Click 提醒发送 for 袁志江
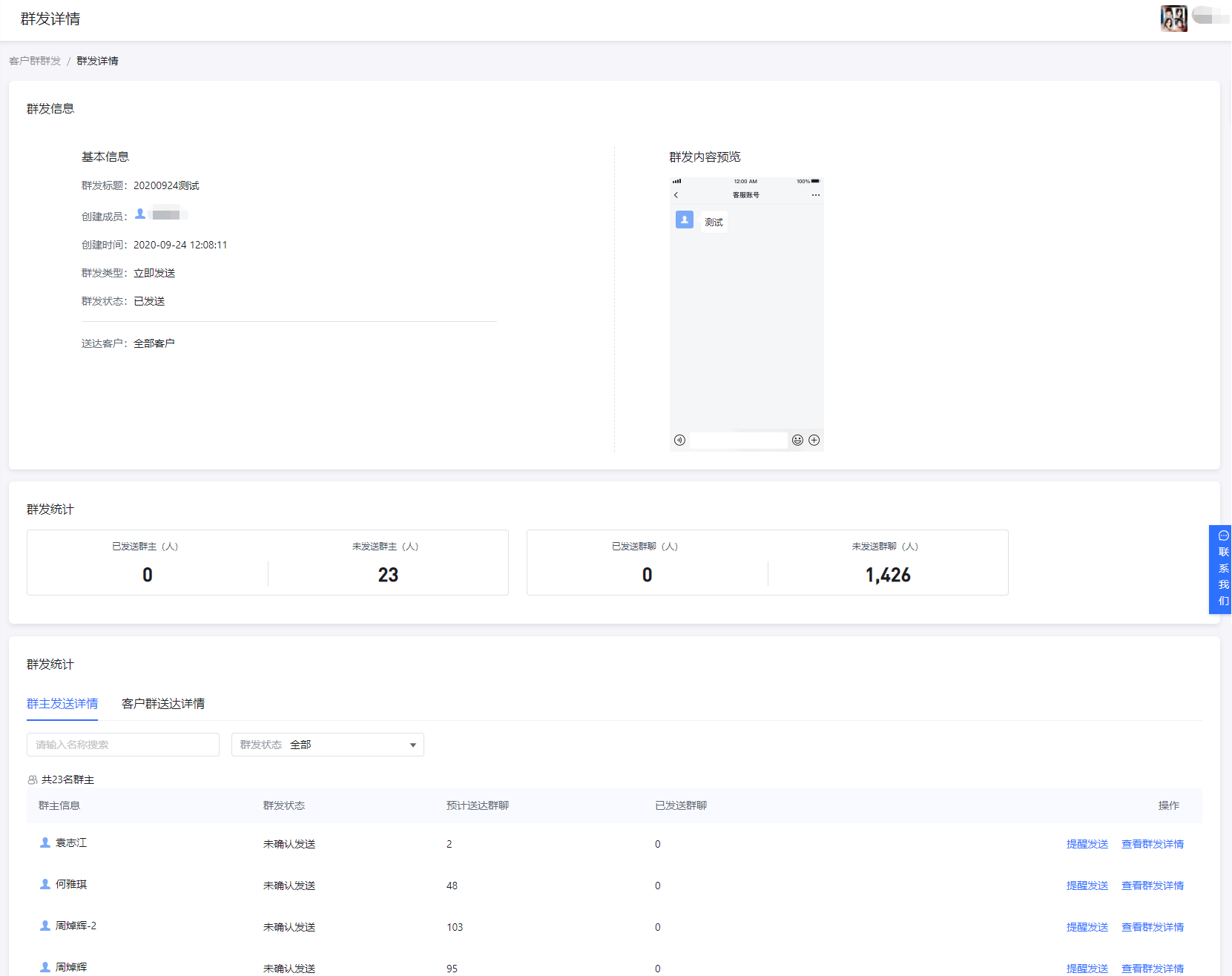 pyautogui.click(x=1087, y=844)
